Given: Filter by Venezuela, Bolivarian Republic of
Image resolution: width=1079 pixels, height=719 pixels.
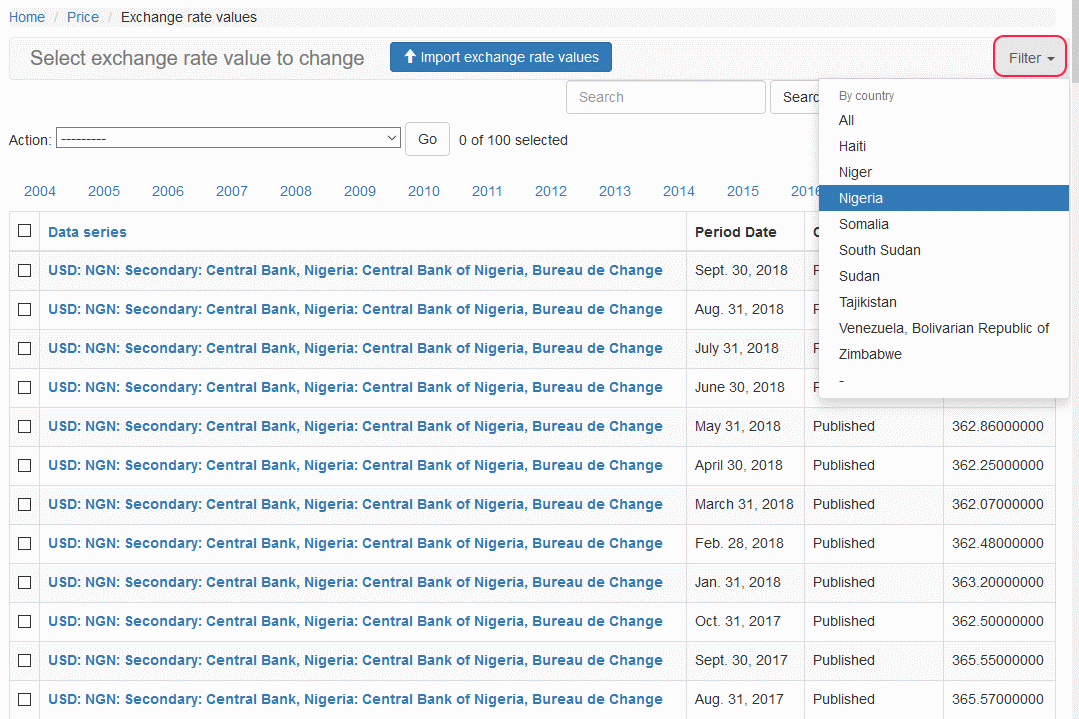Looking at the screenshot, I should pos(943,328).
